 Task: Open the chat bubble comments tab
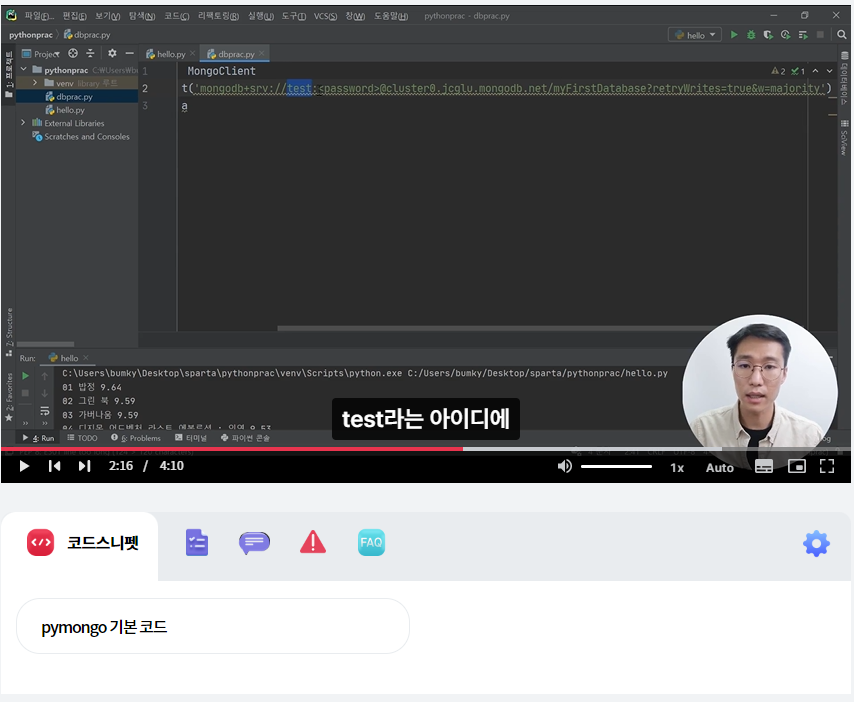254,542
